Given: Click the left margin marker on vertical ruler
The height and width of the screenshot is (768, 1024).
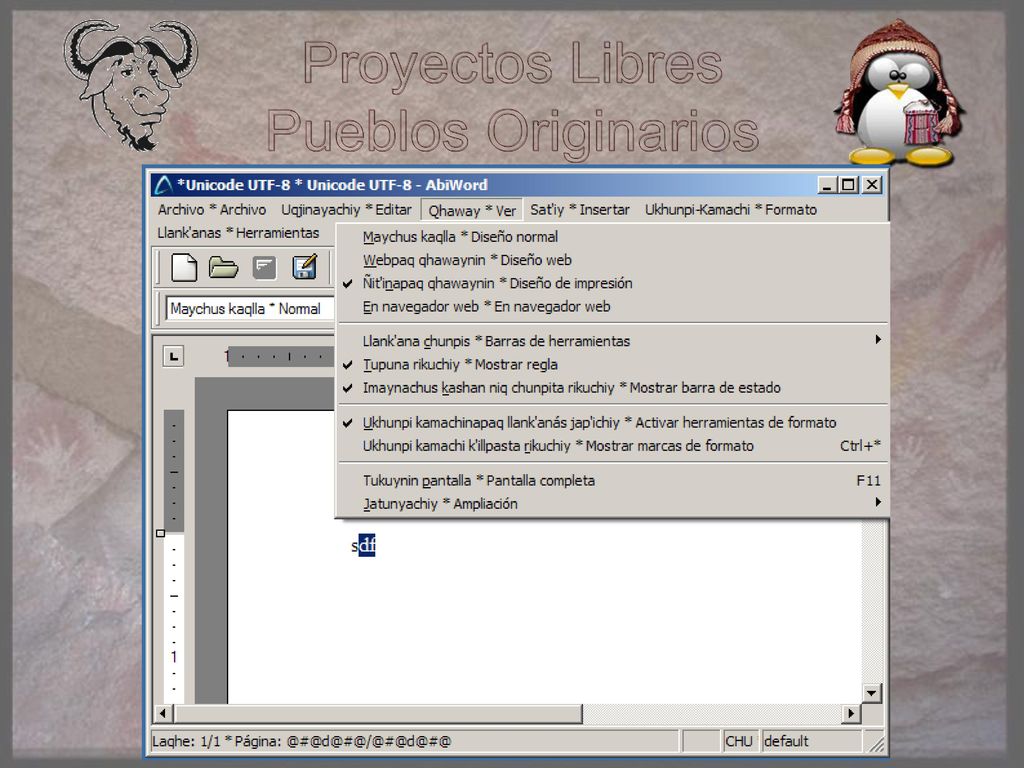Looking at the screenshot, I should click(x=161, y=534).
